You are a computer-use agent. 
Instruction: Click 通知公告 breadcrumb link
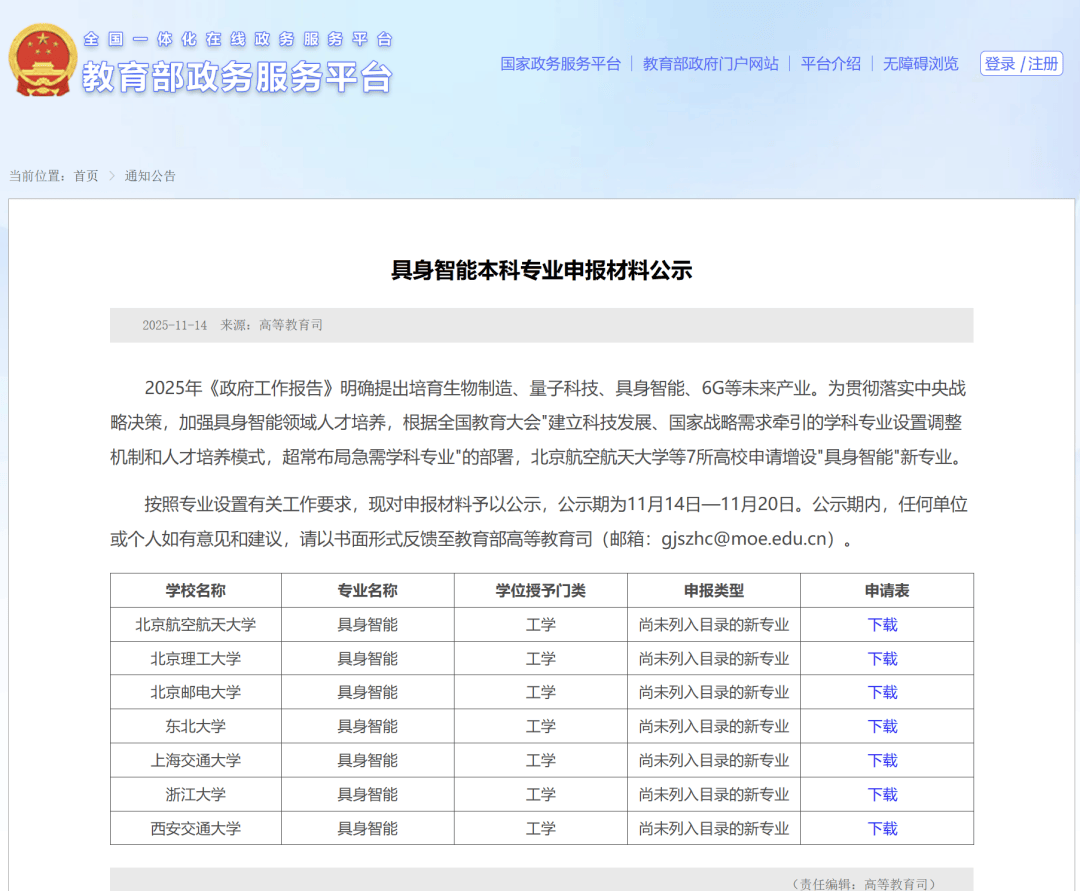pyautogui.click(x=150, y=176)
